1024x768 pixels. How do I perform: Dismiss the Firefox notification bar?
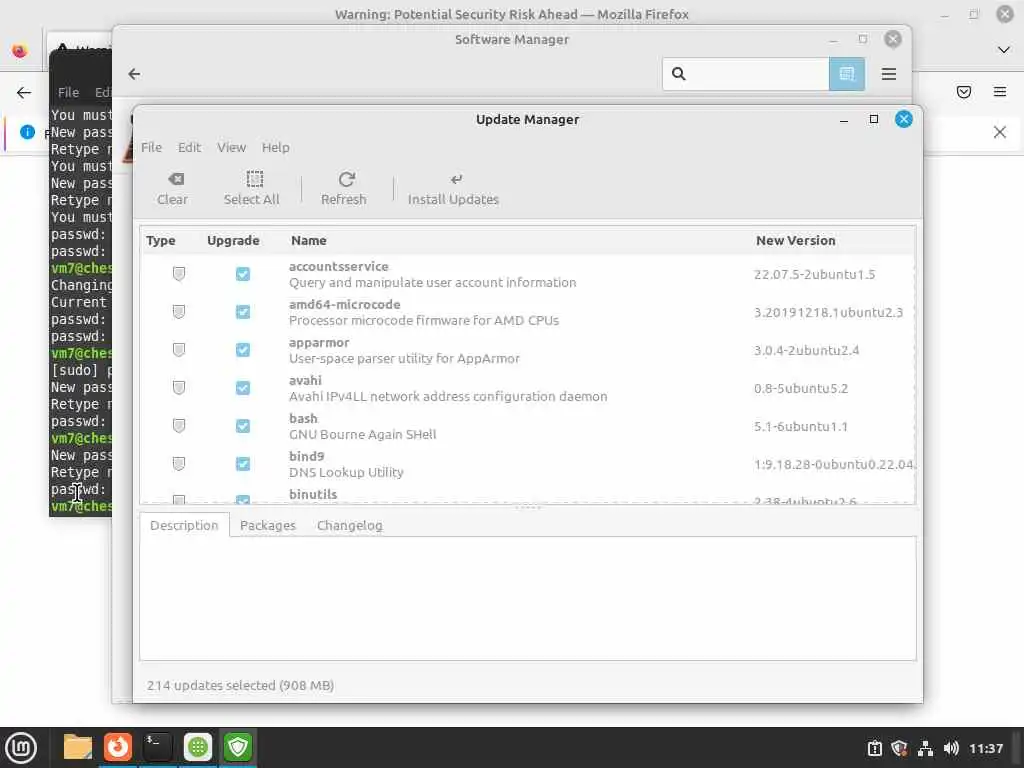click(x=1000, y=132)
